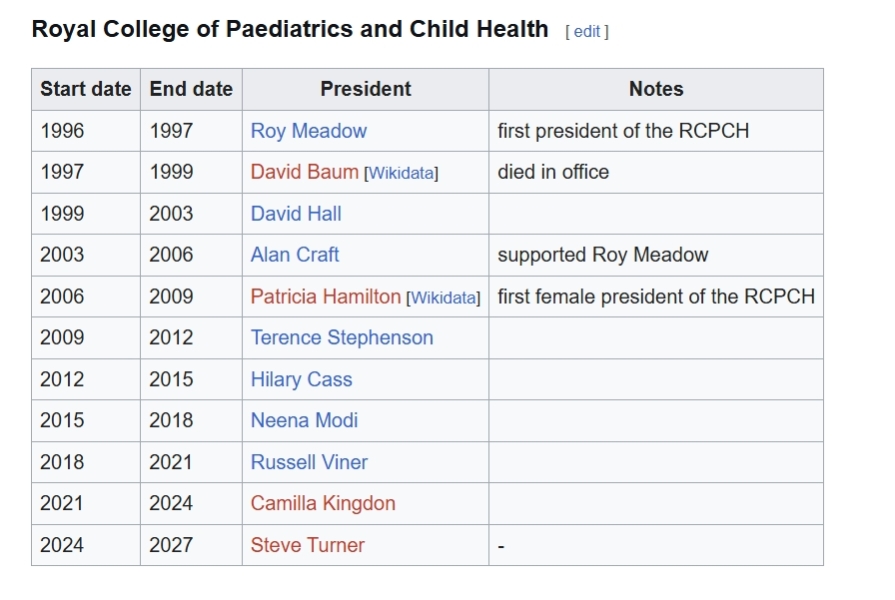
Task: Open the Hilary Cass article link
Action: click(x=301, y=380)
